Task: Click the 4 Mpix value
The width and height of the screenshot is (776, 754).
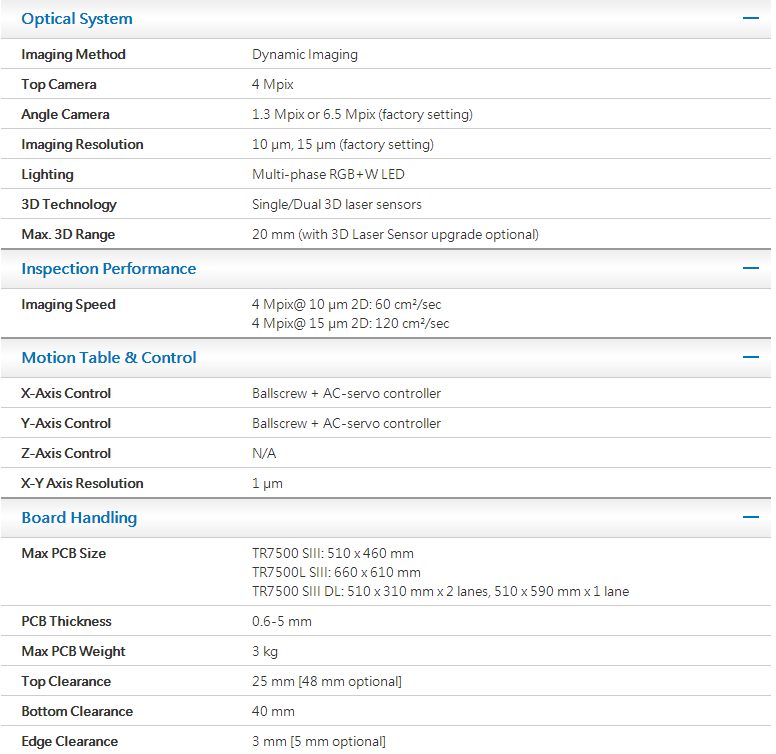Action: pyautogui.click(x=273, y=85)
